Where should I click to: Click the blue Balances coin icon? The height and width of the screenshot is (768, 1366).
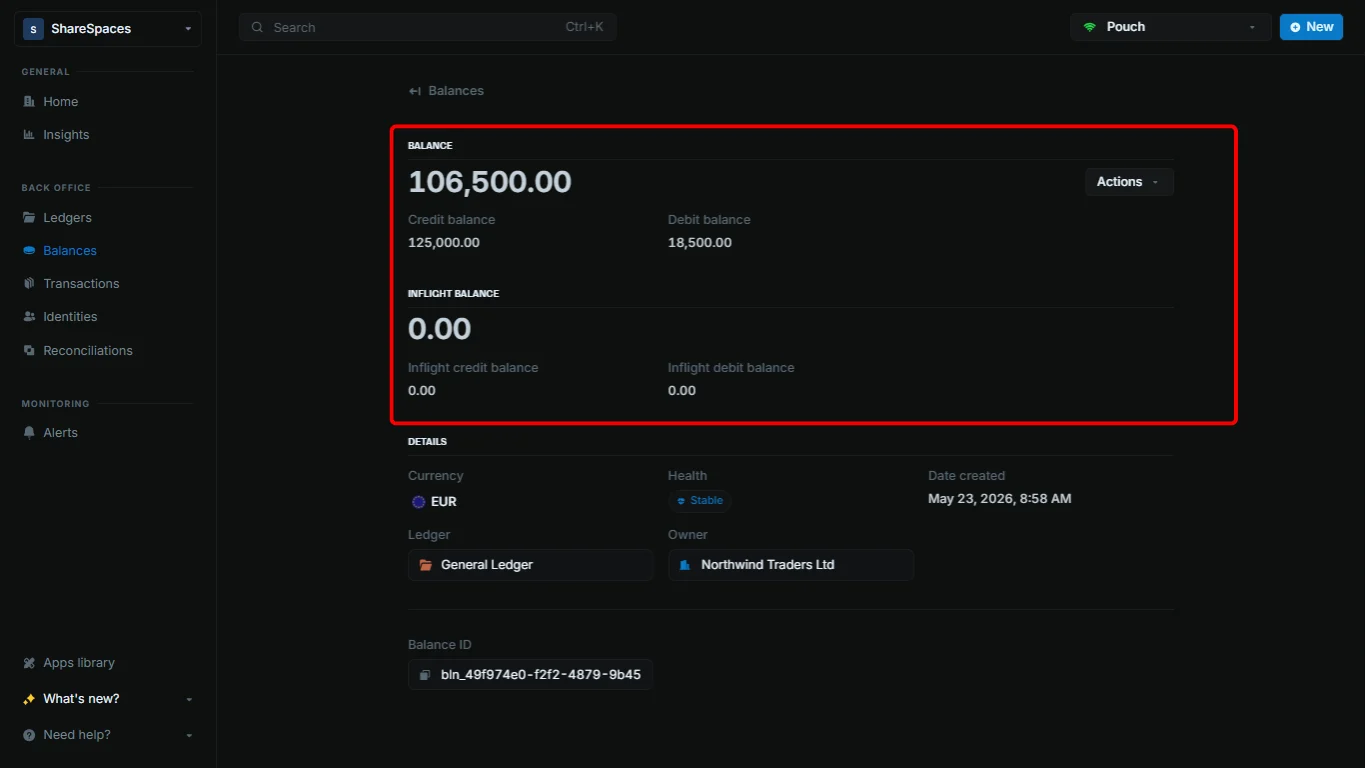[29, 250]
